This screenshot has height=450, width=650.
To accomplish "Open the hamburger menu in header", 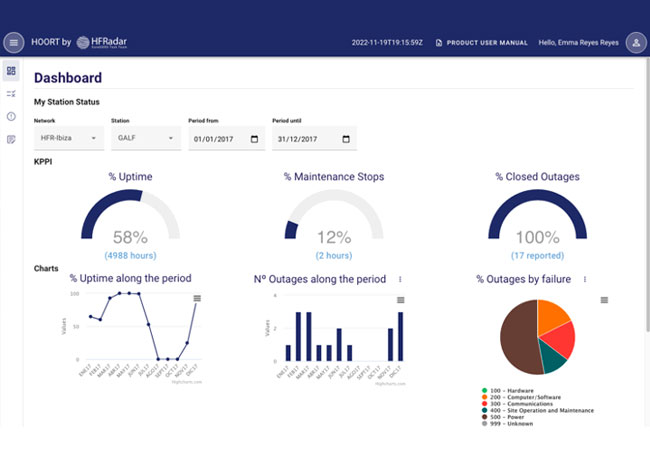I will [14, 42].
